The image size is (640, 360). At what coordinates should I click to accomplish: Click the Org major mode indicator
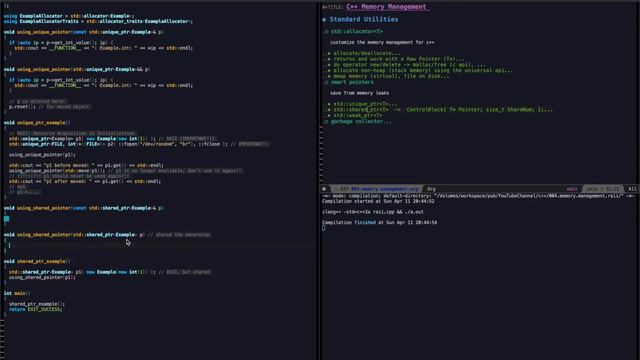(431, 189)
